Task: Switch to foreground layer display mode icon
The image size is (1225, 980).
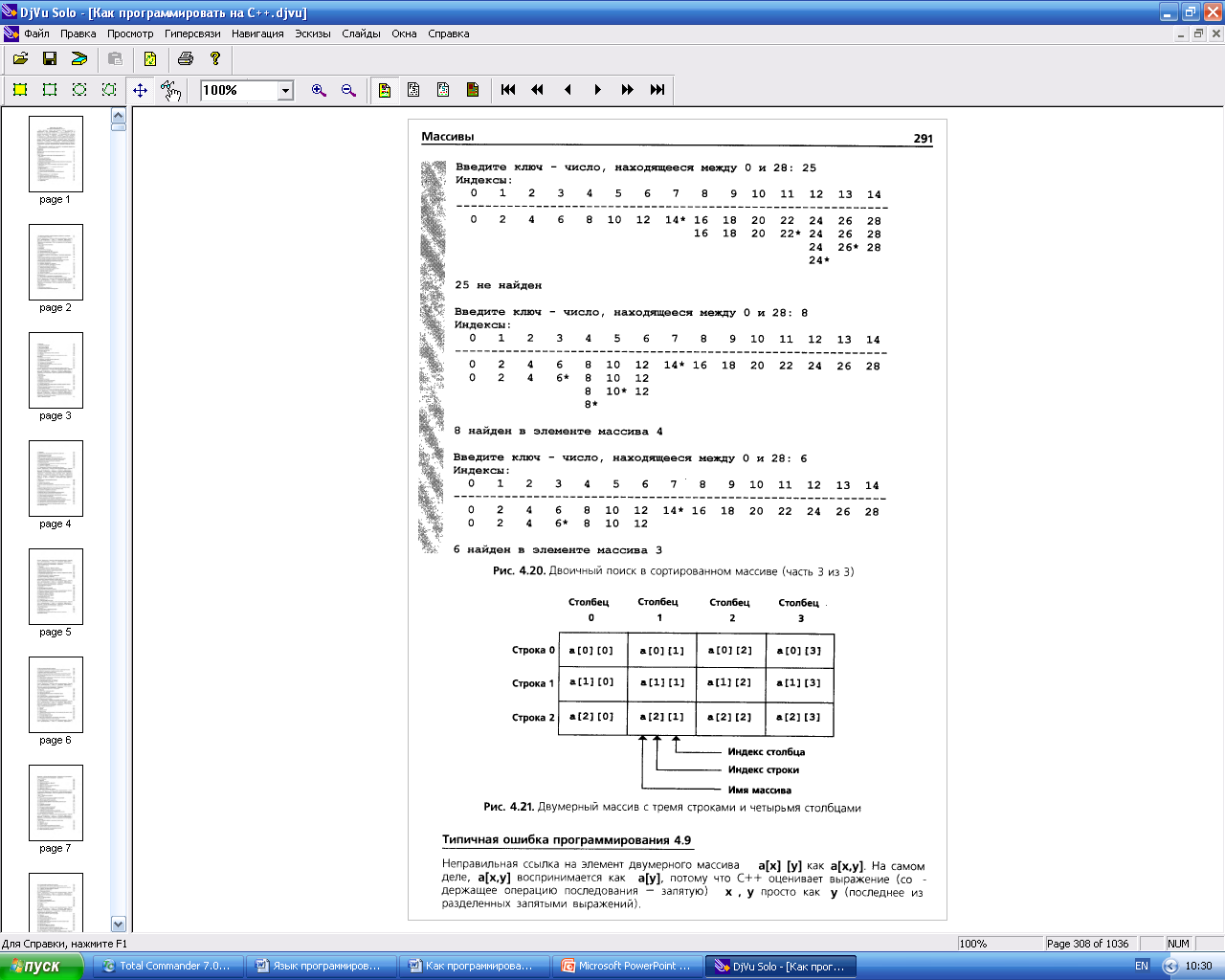Action: [x=443, y=90]
